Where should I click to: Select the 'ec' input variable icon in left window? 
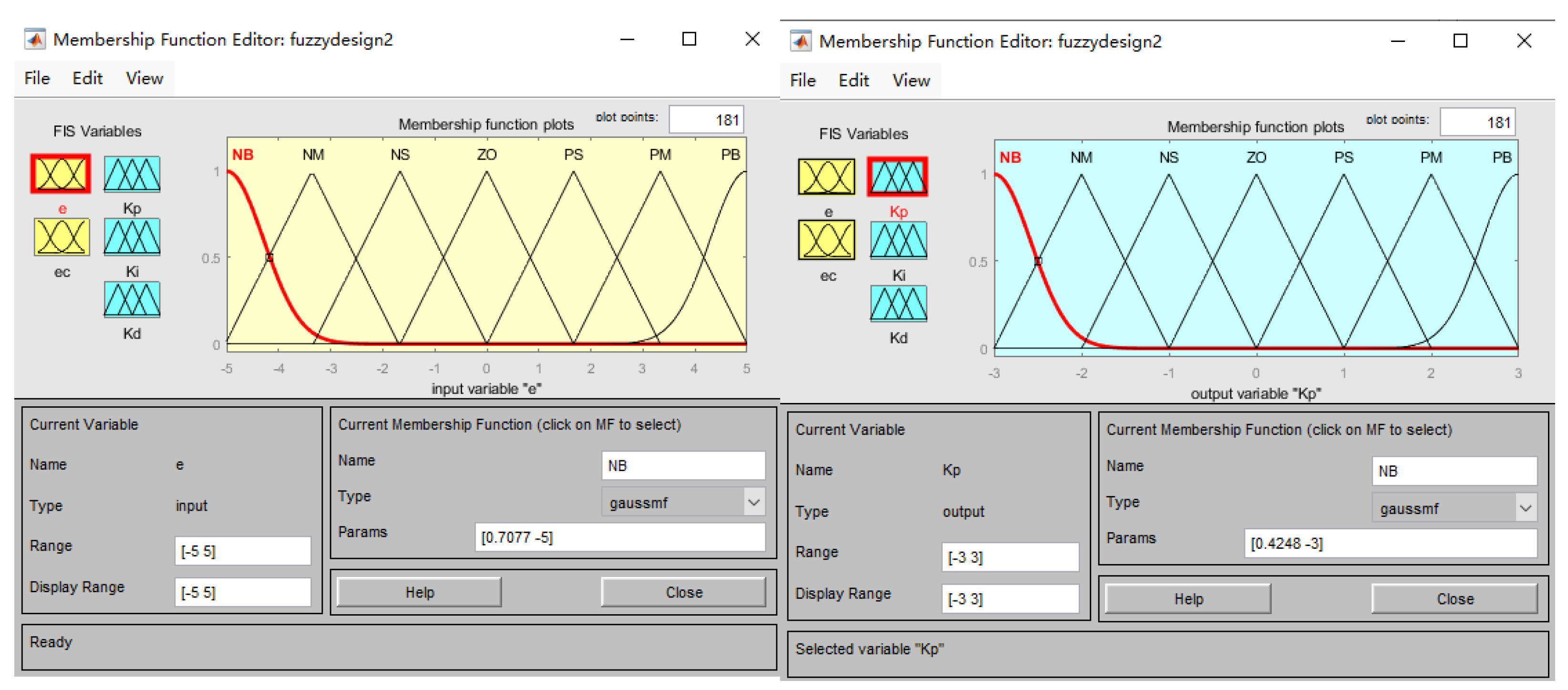pos(62,237)
